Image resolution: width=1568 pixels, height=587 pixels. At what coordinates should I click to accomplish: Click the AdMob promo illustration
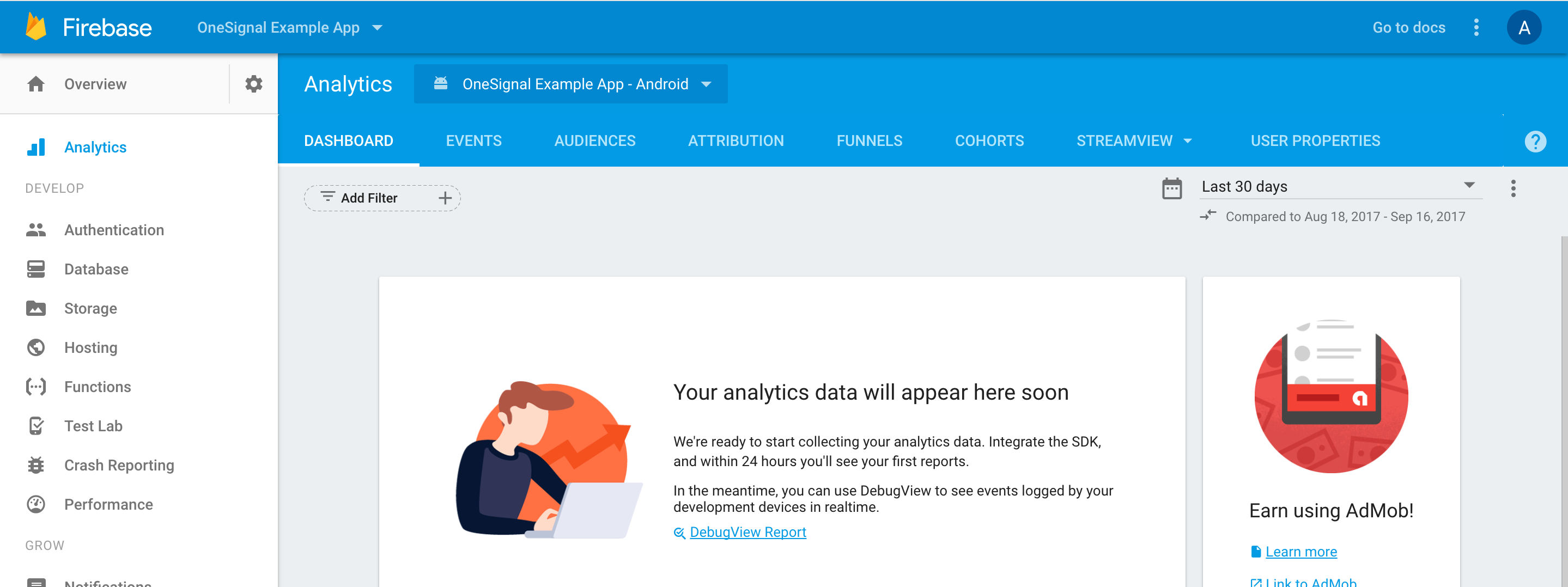1331,396
